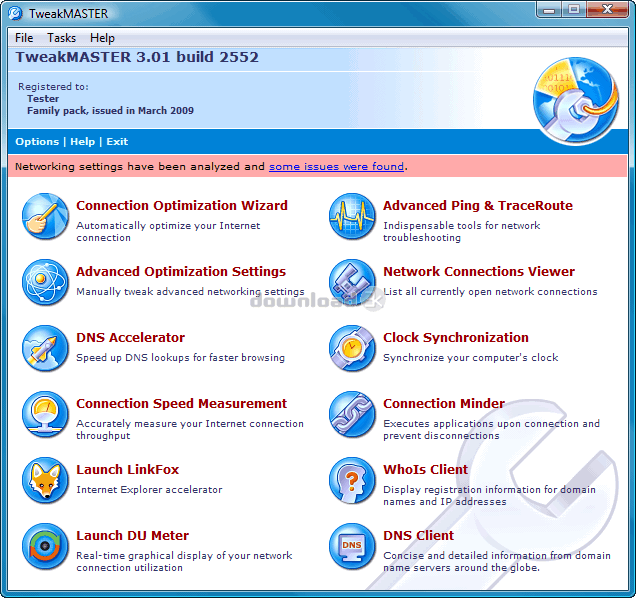Click the 'Tester' registered name text
This screenshot has height=598, width=636.
(x=43, y=99)
